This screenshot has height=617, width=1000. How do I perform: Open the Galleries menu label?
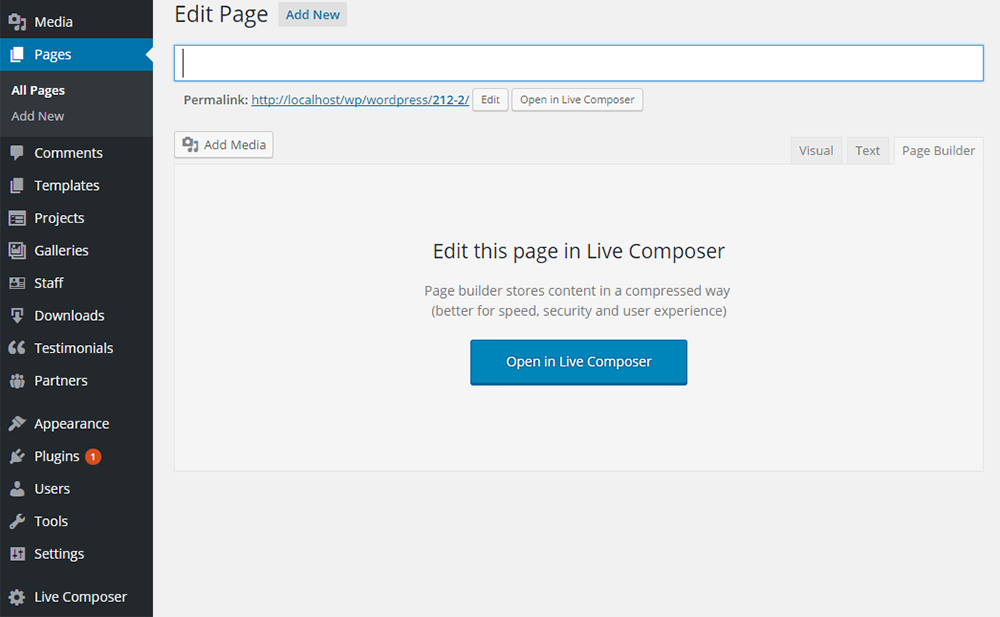pyautogui.click(x=61, y=251)
